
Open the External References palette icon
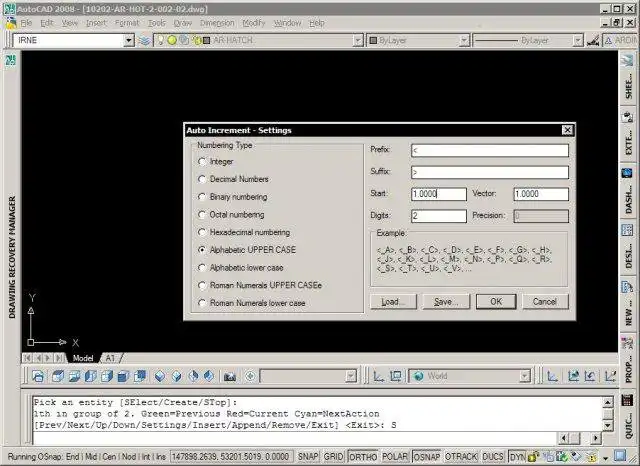coord(628,117)
